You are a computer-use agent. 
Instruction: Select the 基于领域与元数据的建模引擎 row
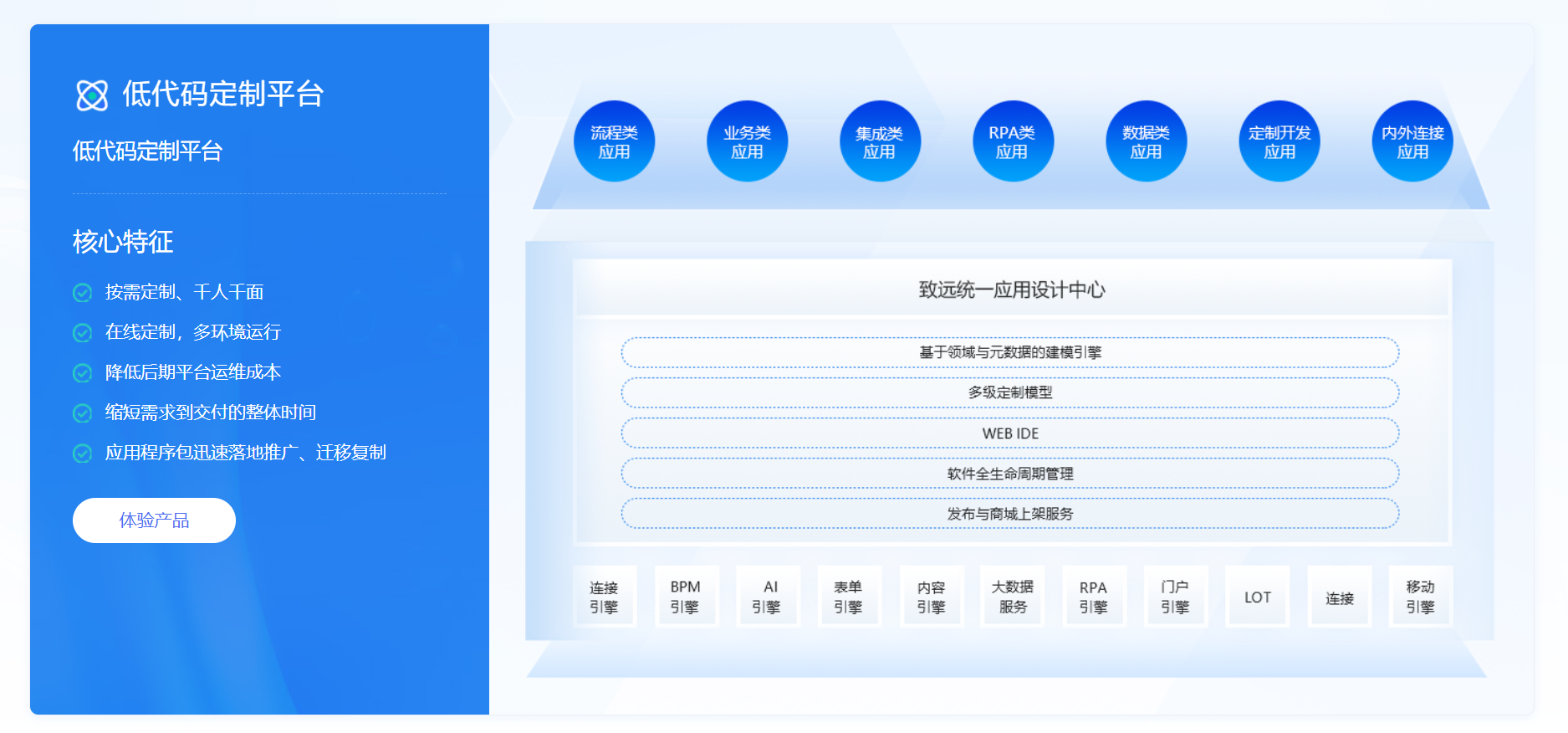click(x=1010, y=352)
